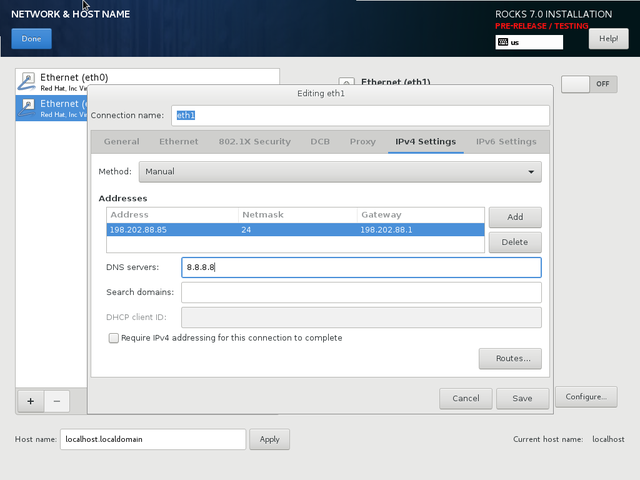Click in the DNS servers field
Viewport: 640px width, 480px height.
361,267
